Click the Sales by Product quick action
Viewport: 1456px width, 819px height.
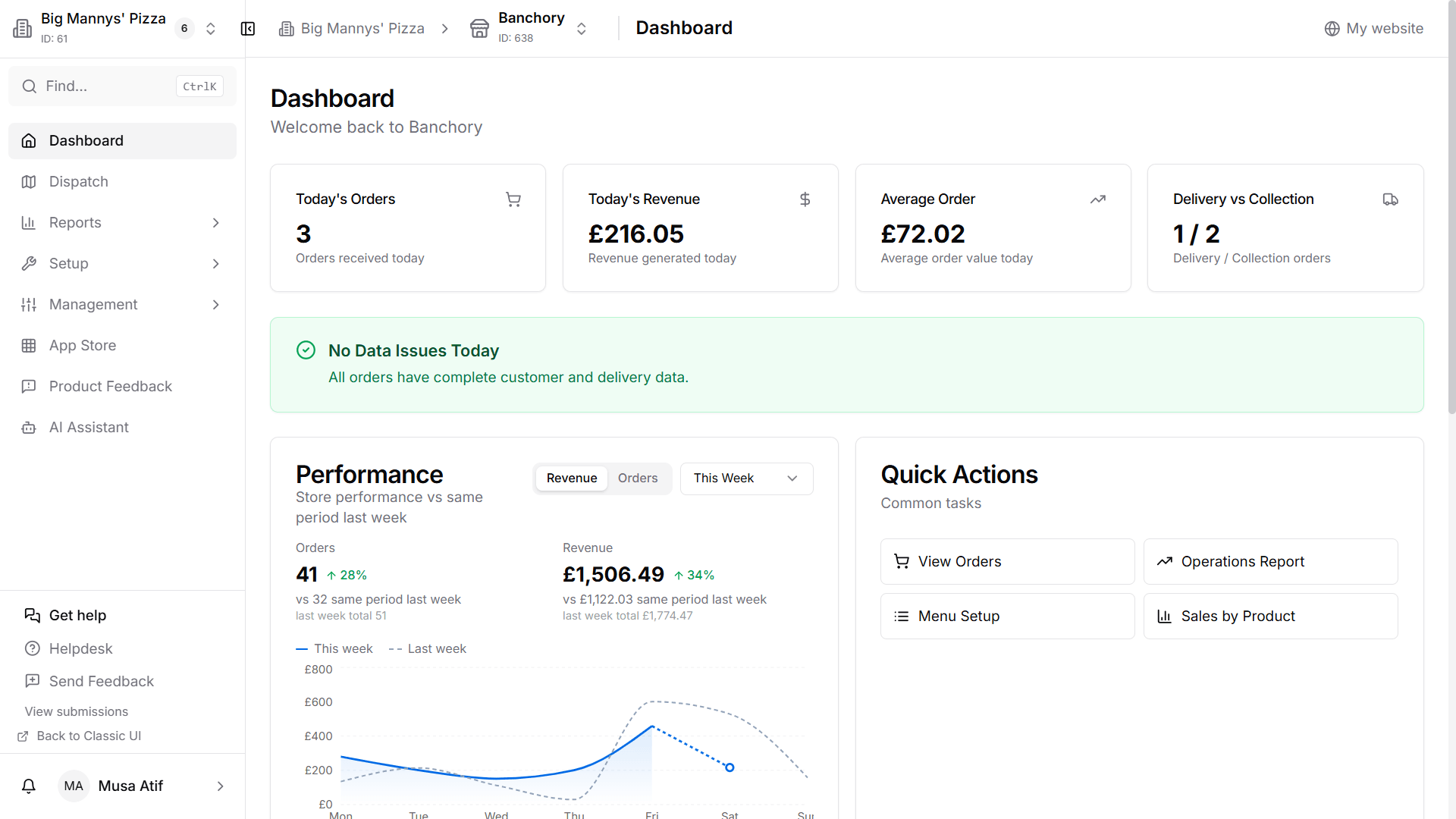pos(1270,617)
